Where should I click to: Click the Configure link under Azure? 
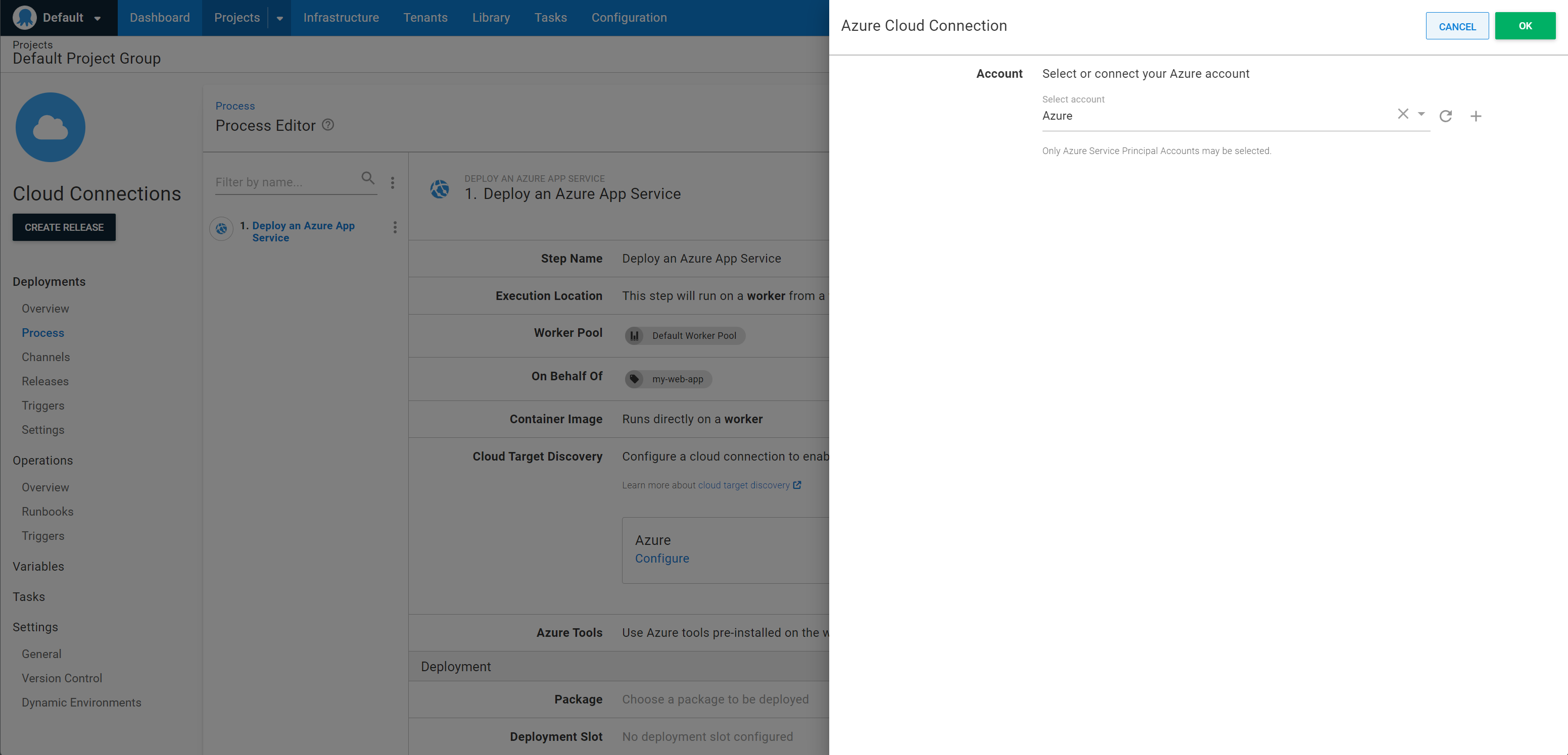click(x=662, y=558)
